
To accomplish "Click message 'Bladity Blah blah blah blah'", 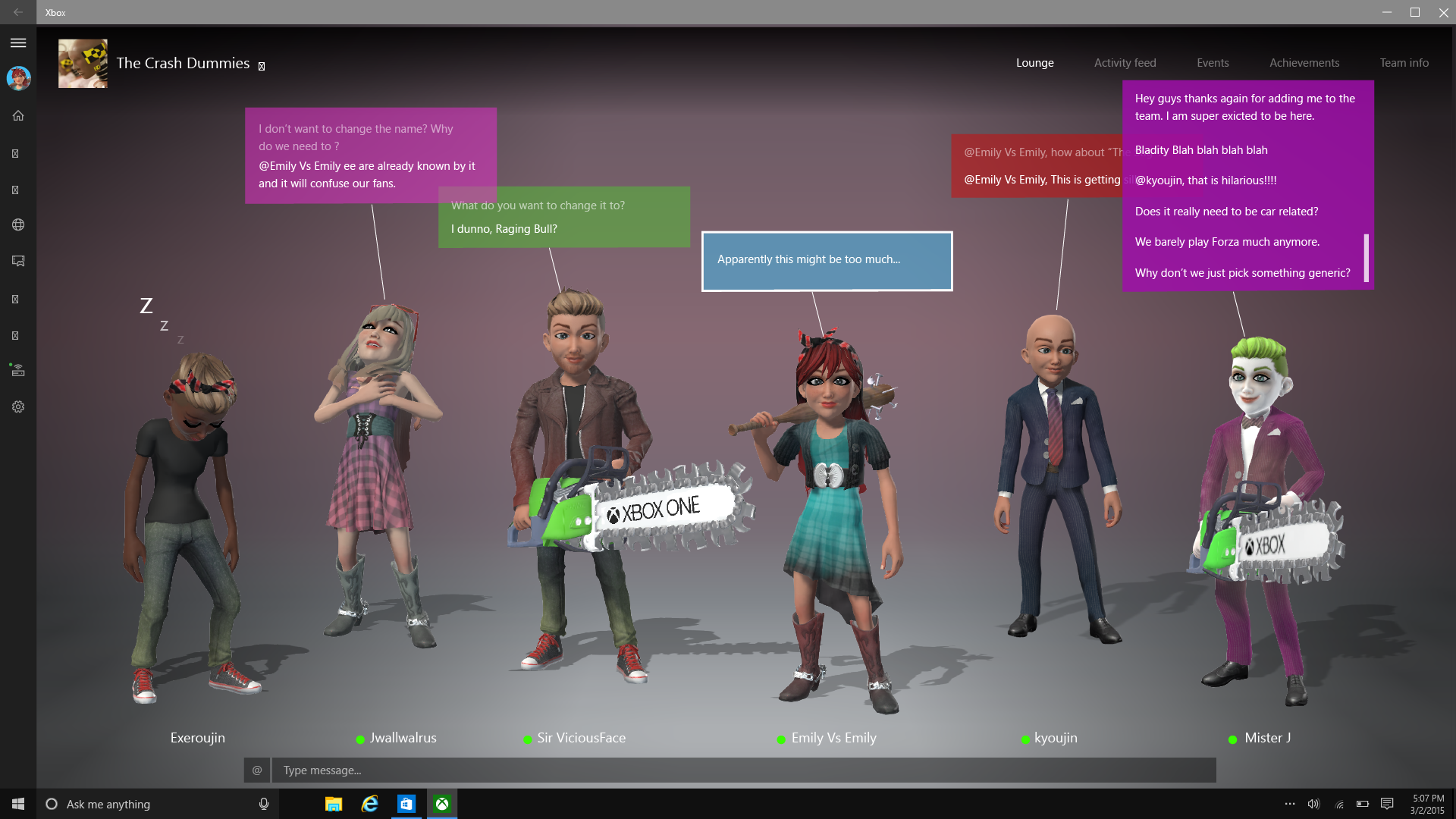I will click(1201, 150).
